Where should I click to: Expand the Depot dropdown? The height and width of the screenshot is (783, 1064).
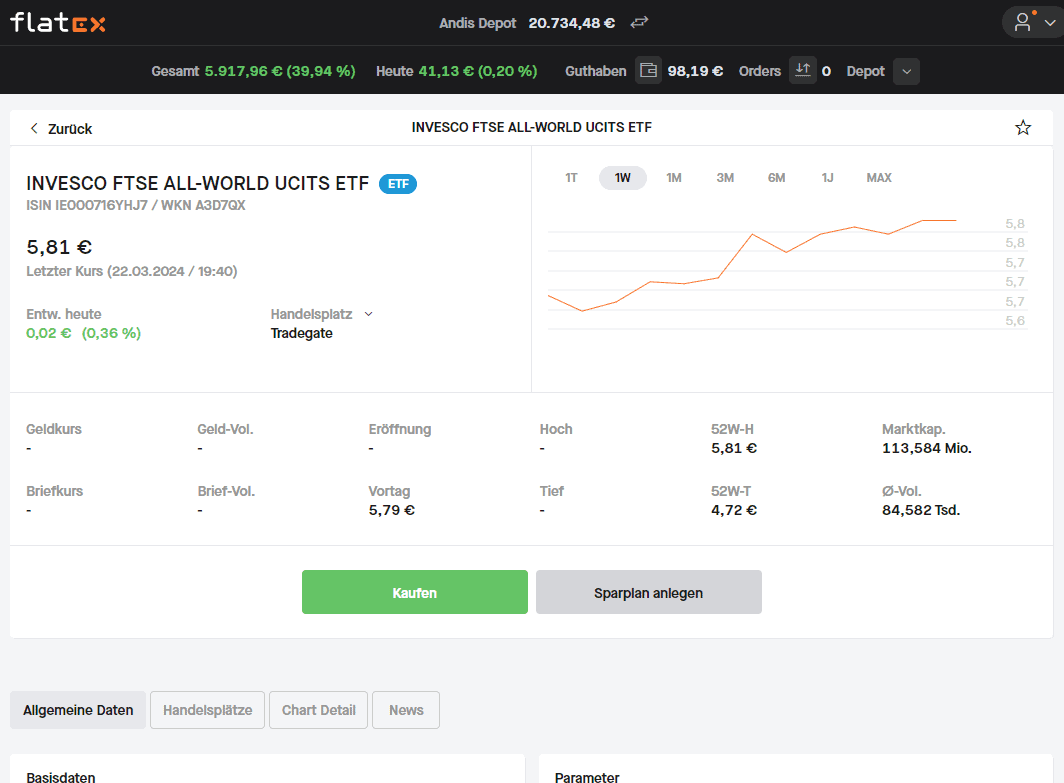[906, 71]
